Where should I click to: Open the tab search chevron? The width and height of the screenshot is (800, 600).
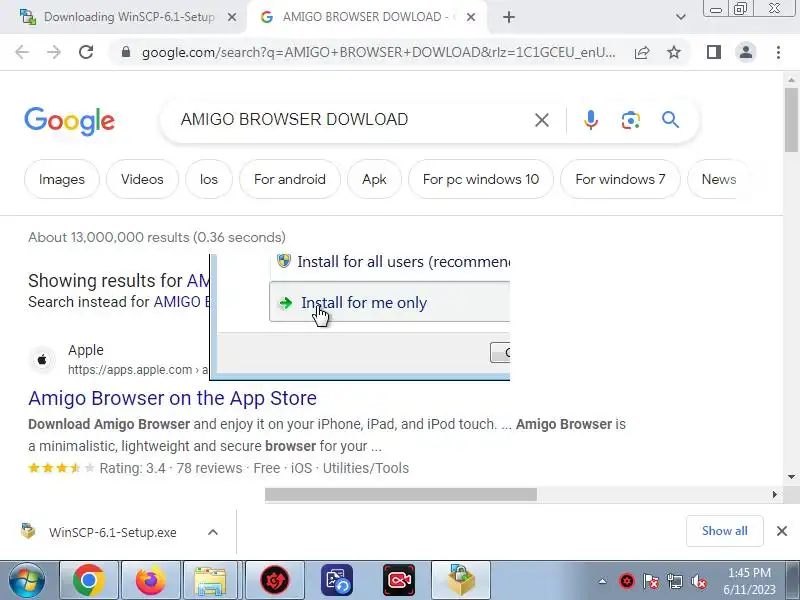tap(681, 17)
